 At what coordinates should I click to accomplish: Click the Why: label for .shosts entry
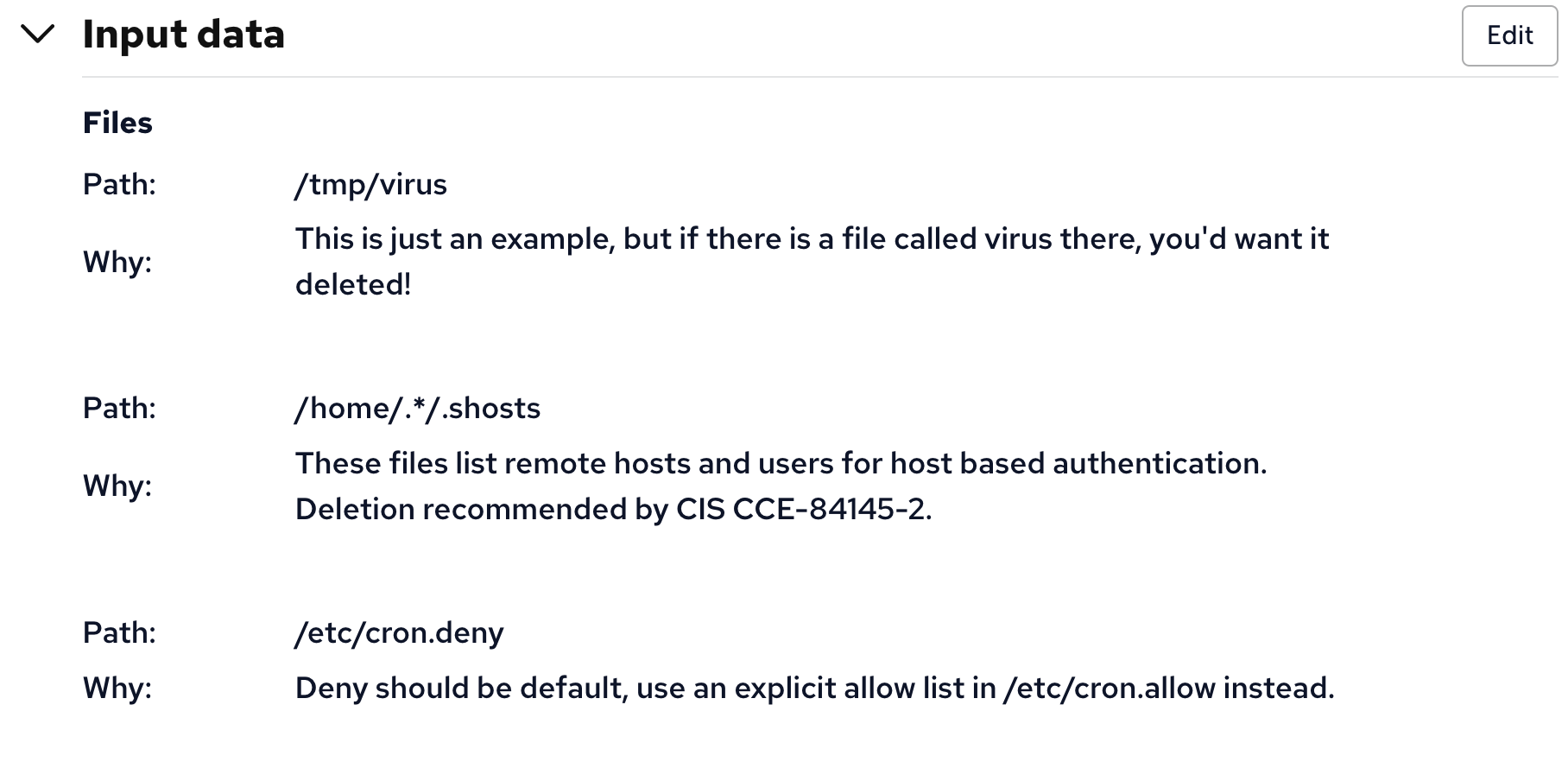pyautogui.click(x=117, y=486)
